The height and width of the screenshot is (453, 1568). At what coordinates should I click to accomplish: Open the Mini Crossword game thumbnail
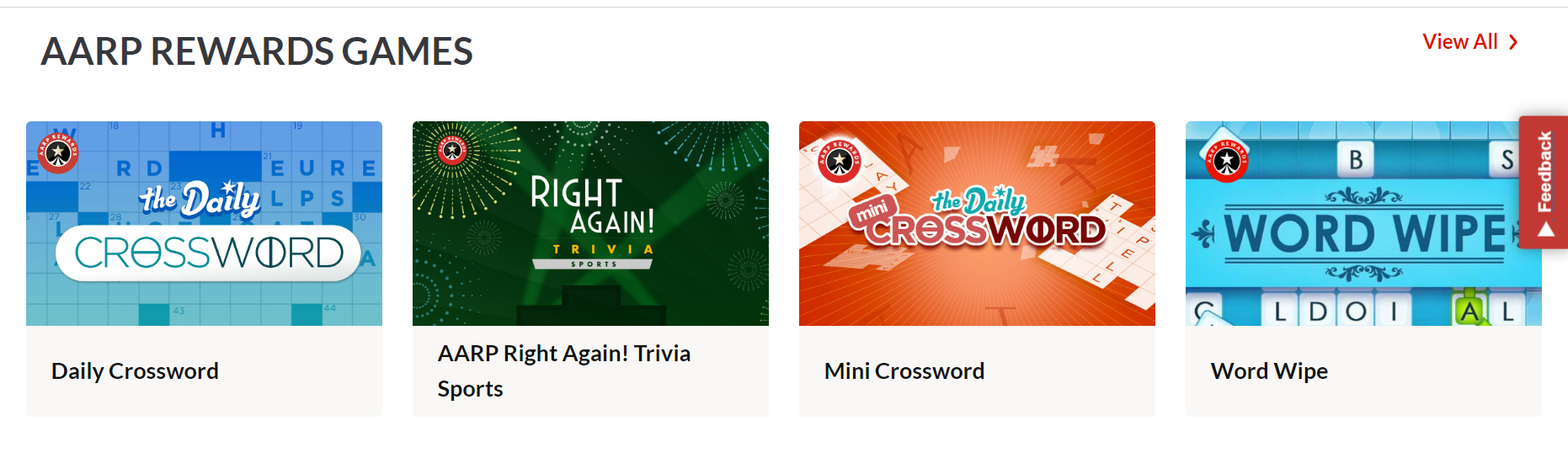pyautogui.click(x=977, y=223)
